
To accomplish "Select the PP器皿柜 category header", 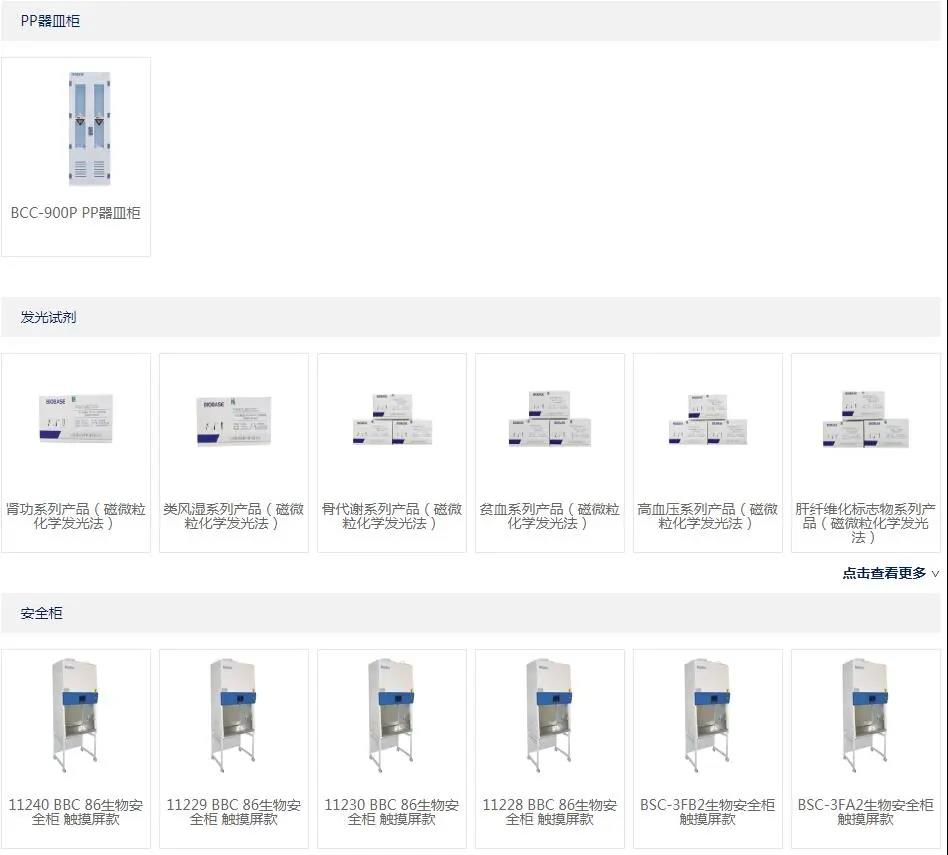I will 50,21.
